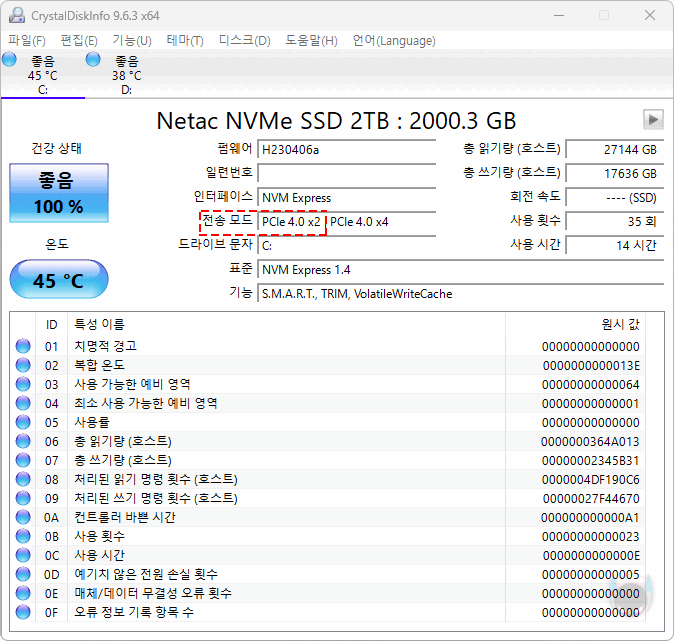Image resolution: width=674 pixels, height=641 pixels.
Task: Open the 파일(F) menu
Action: coord(27,41)
